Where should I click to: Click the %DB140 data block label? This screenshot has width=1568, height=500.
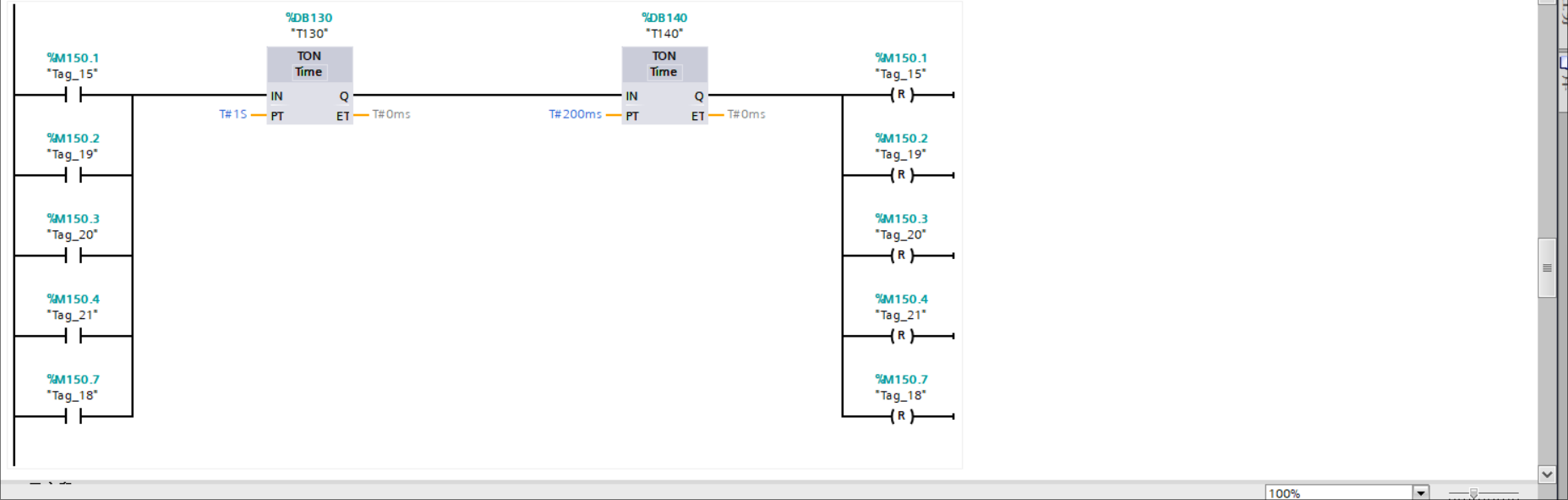(x=664, y=18)
